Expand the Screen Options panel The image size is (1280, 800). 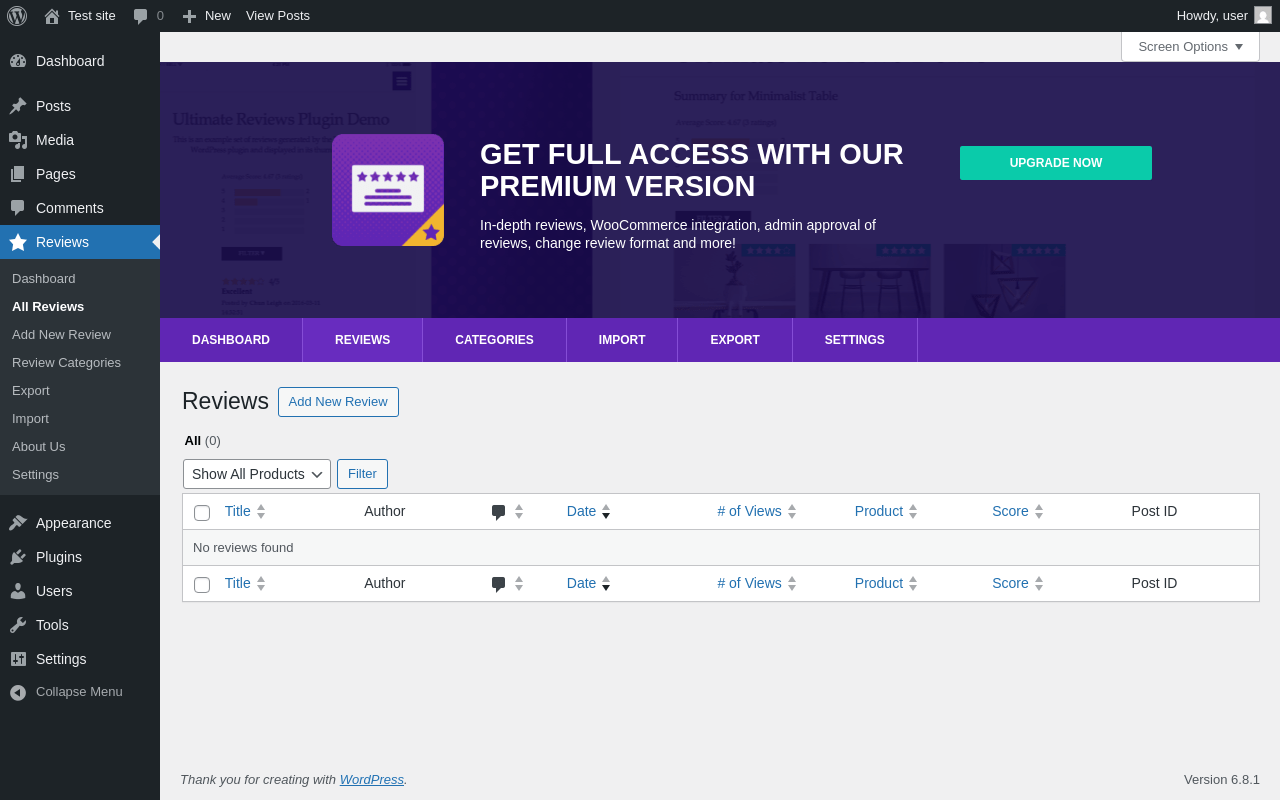click(x=1190, y=46)
